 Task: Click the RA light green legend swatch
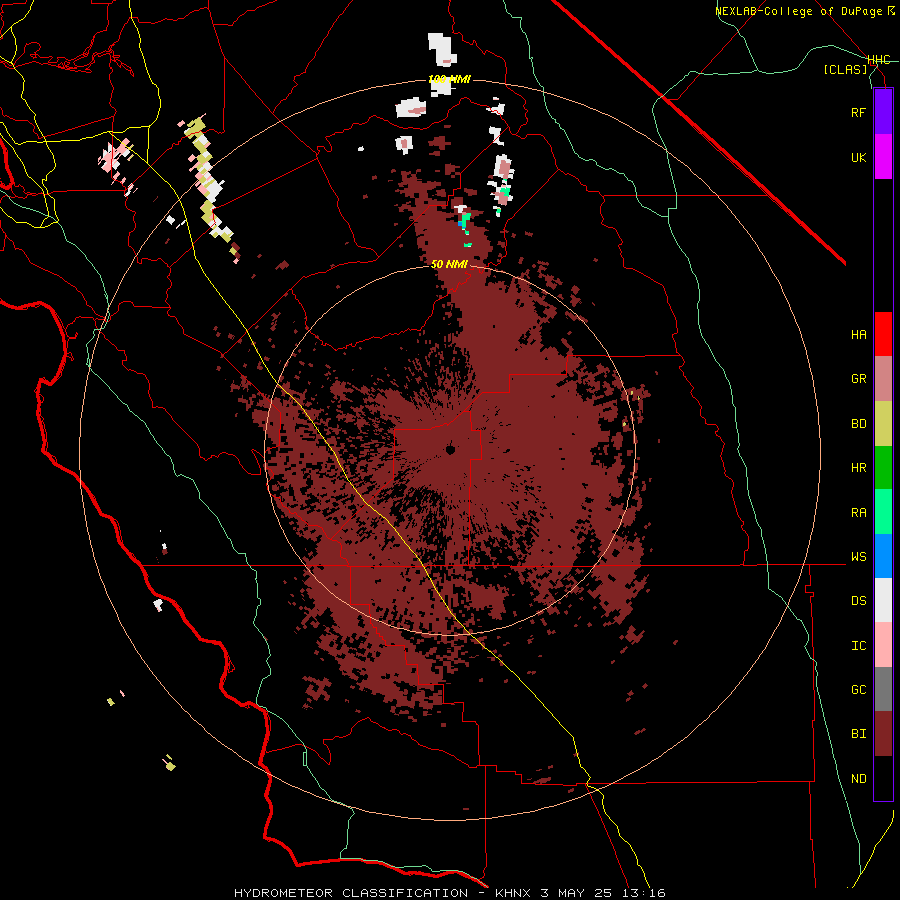click(883, 512)
